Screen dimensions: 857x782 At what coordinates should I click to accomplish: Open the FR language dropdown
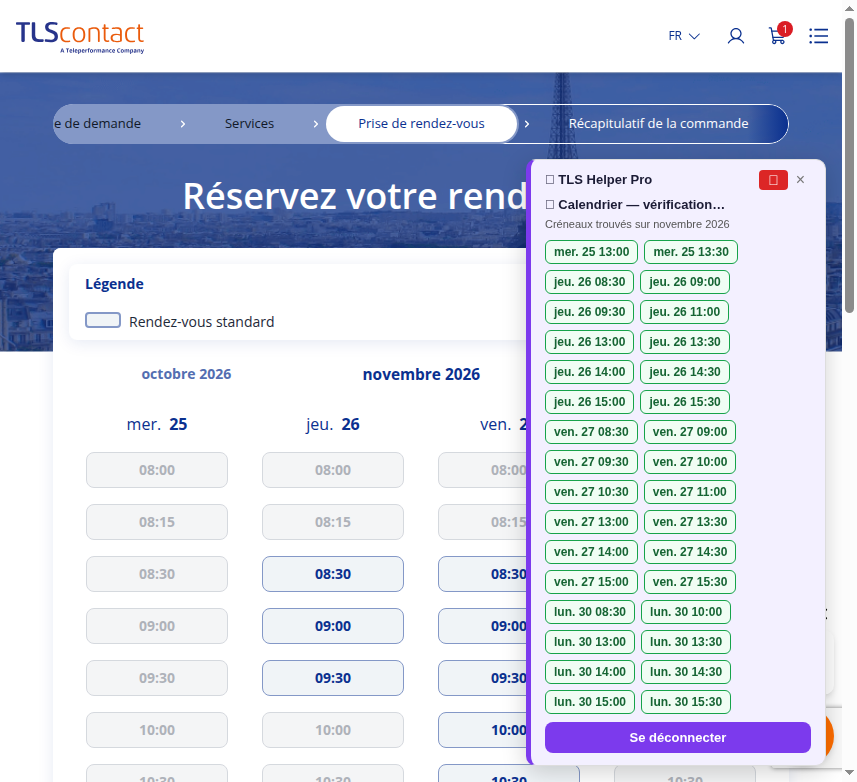684,36
